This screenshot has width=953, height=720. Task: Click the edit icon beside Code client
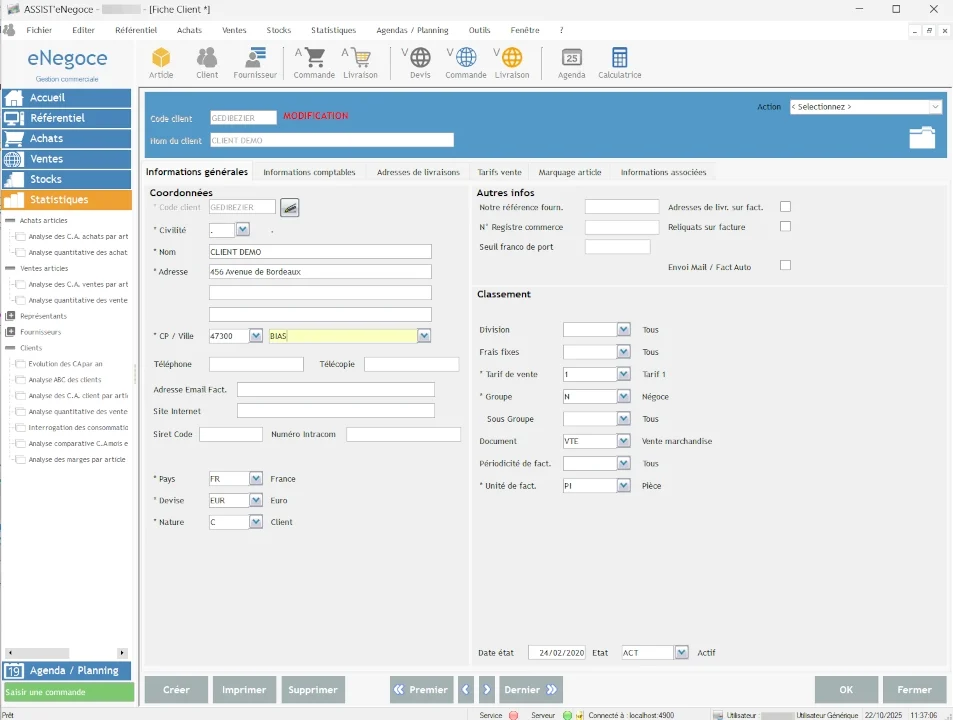pos(289,207)
